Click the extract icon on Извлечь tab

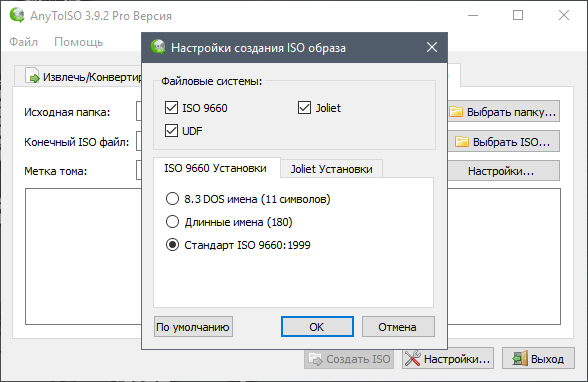(x=33, y=75)
